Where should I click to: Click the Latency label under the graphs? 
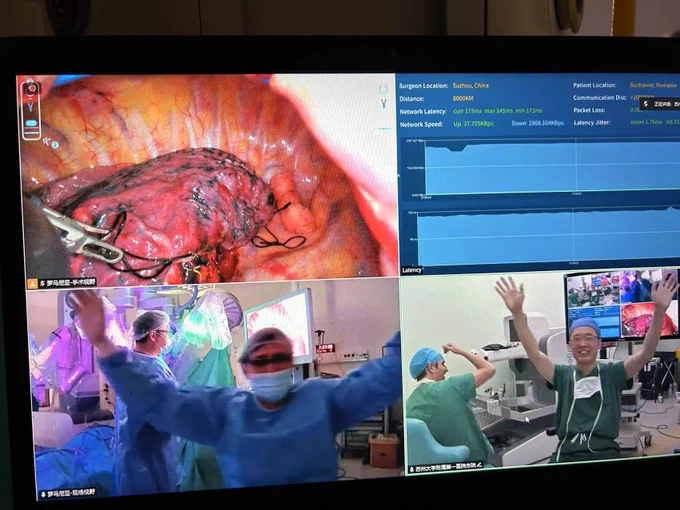click(412, 270)
